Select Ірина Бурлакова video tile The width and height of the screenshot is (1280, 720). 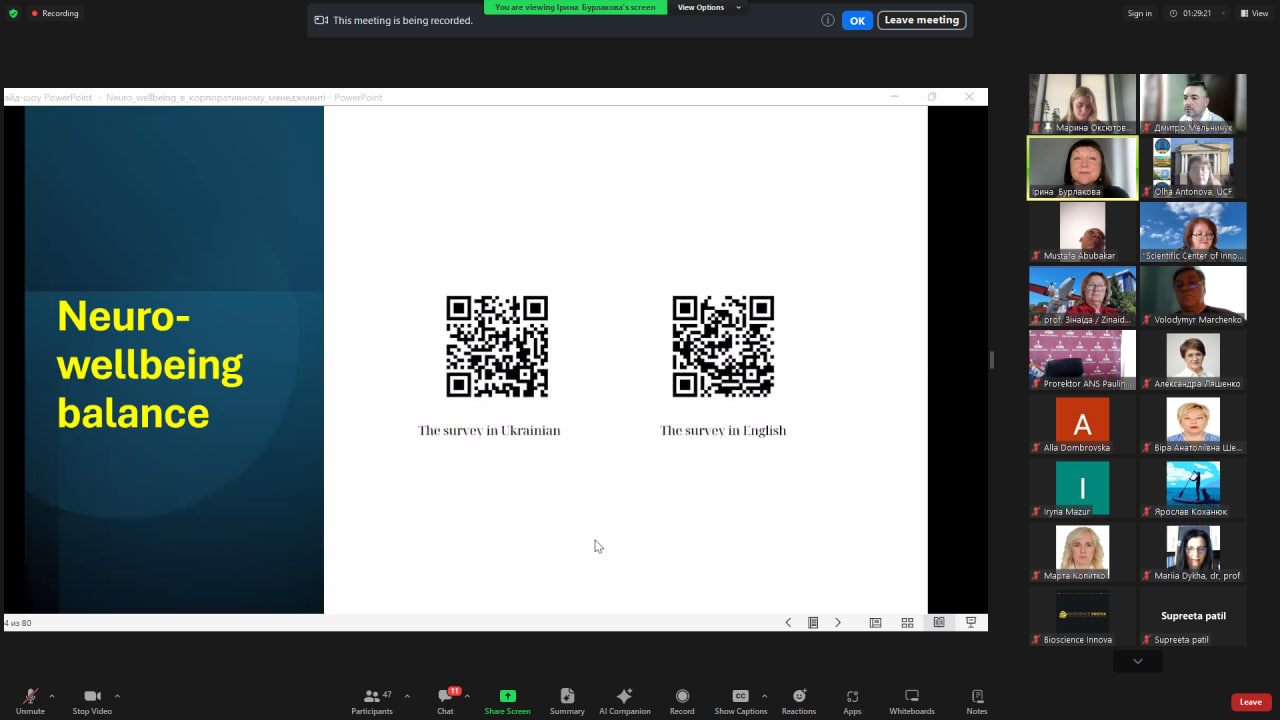click(x=1083, y=168)
